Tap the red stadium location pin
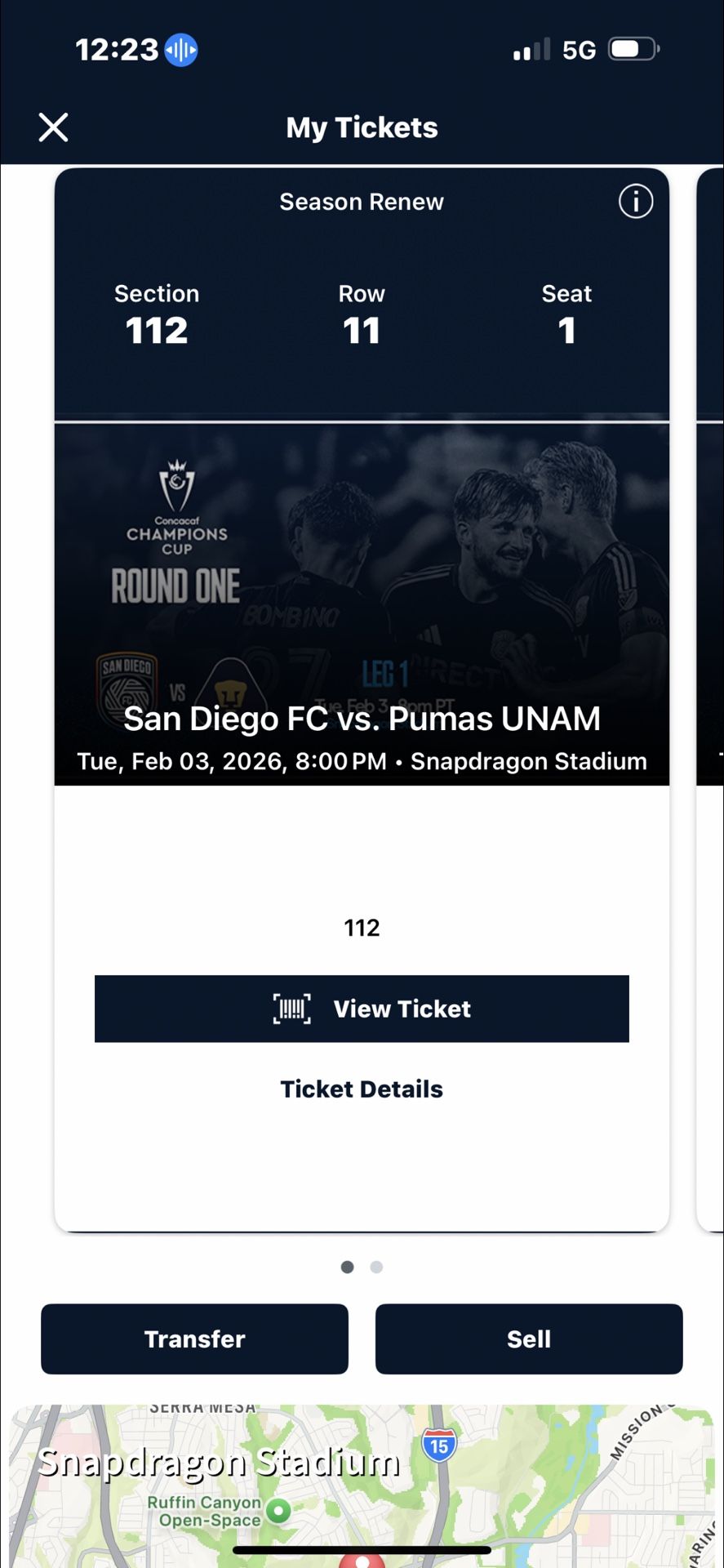724x1568 pixels. [362, 1561]
